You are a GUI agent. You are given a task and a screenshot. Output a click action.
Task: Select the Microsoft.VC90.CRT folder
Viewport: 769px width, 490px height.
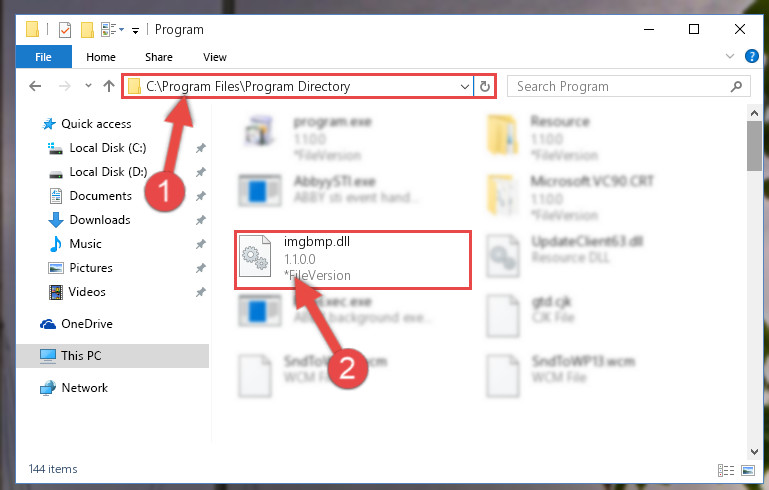[x=571, y=196]
